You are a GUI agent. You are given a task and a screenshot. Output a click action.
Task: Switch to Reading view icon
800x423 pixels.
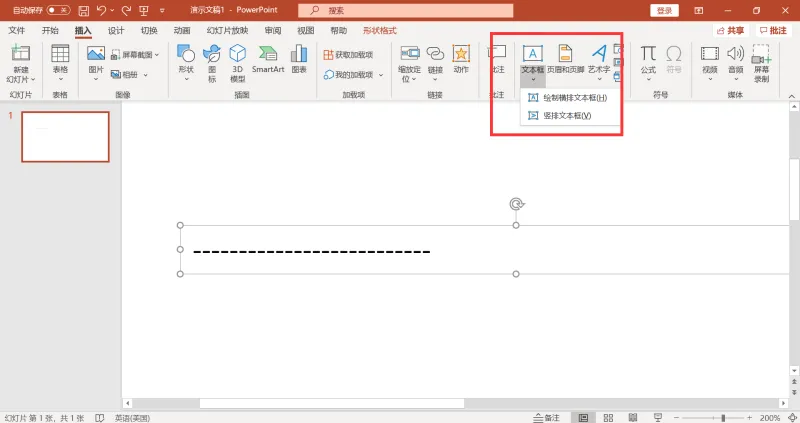click(633, 418)
